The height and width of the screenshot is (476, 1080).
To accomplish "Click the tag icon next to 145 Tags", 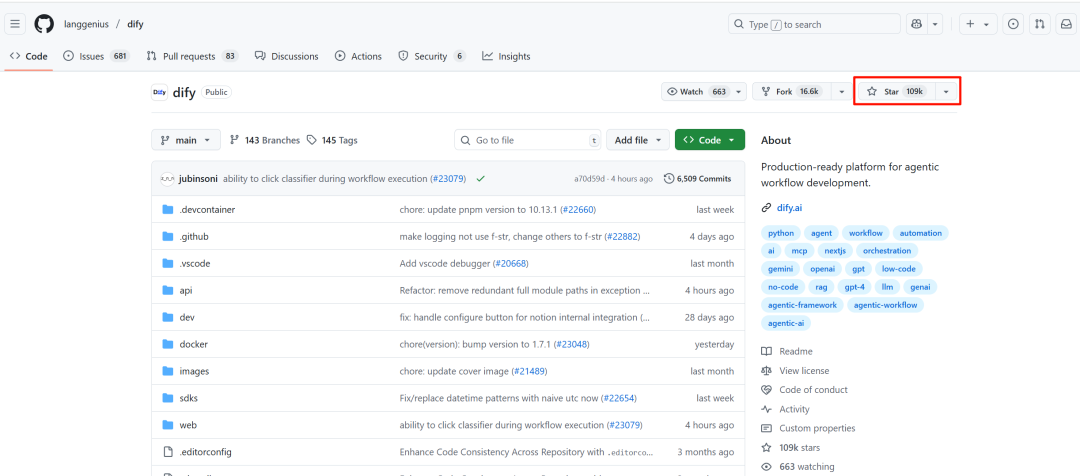I will tap(311, 140).
